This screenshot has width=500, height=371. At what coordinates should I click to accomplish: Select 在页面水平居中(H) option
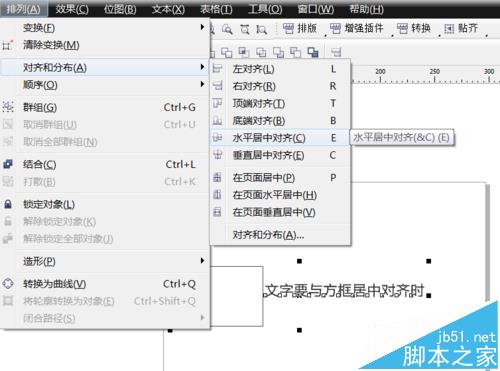point(280,195)
